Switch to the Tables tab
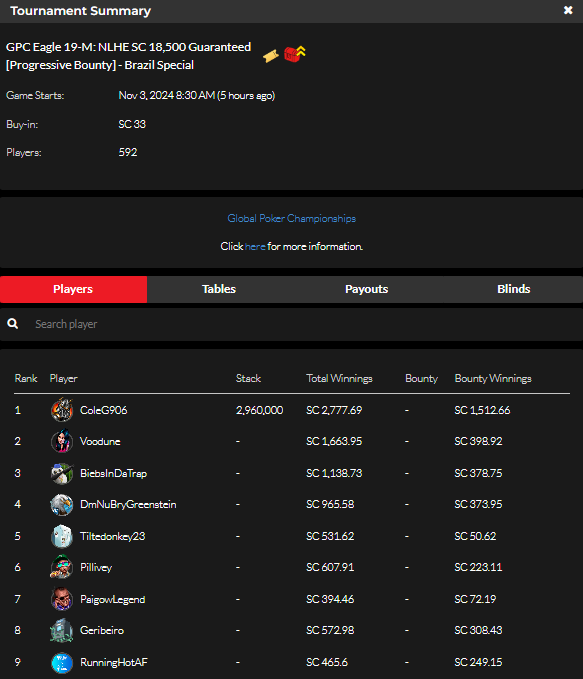The image size is (583, 679). pyautogui.click(x=219, y=289)
